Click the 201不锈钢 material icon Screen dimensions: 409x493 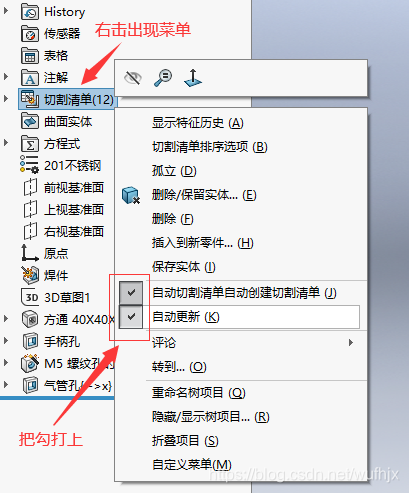click(x=29, y=165)
